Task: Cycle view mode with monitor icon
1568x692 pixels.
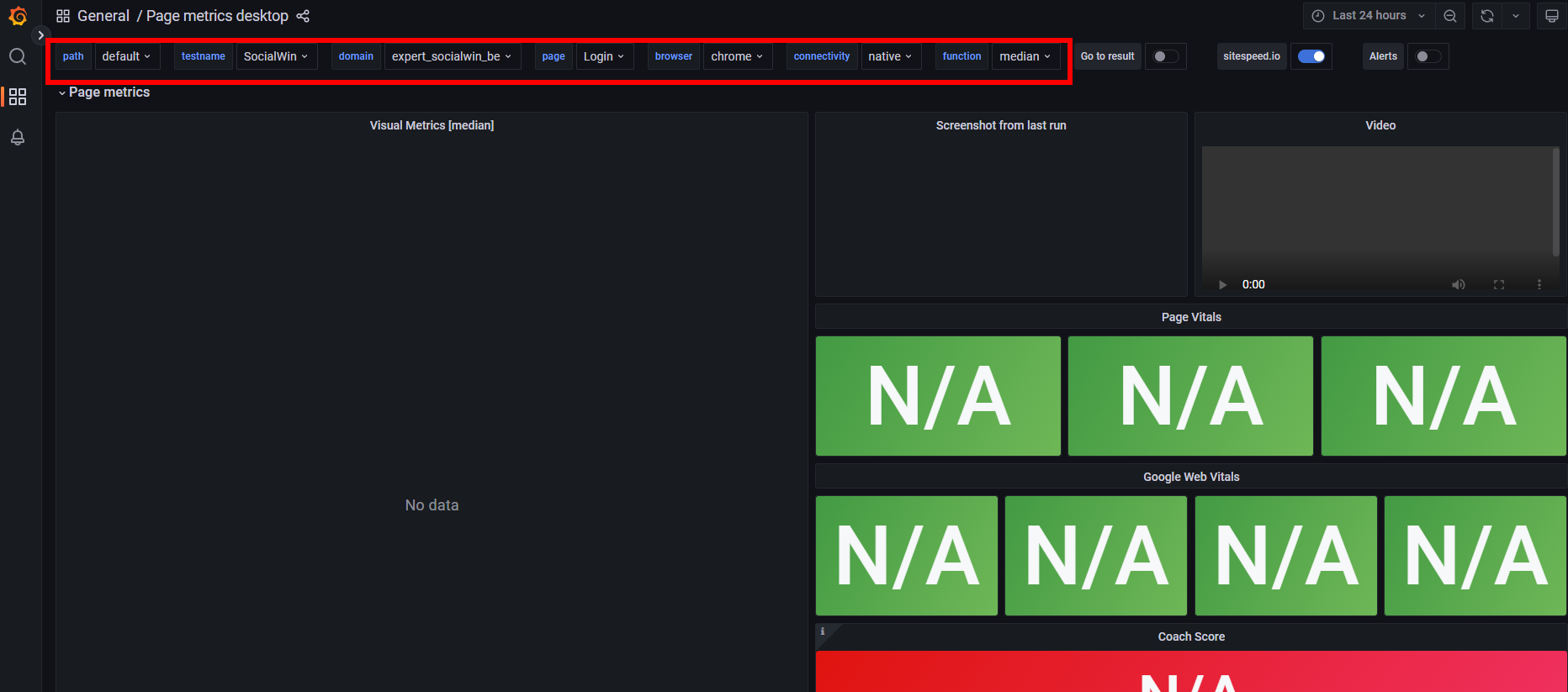Action: click(1552, 16)
